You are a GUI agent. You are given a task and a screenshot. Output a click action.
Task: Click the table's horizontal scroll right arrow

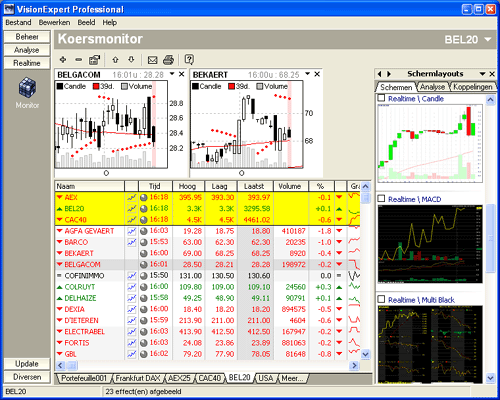(x=354, y=365)
